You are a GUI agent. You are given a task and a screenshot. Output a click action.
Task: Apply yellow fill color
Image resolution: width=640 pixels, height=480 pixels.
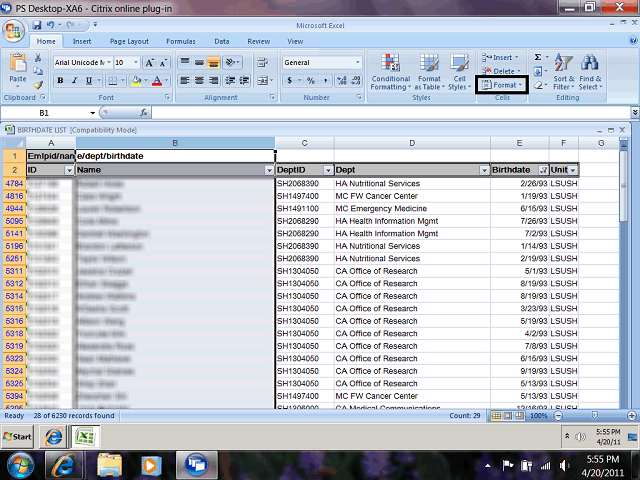point(136,80)
